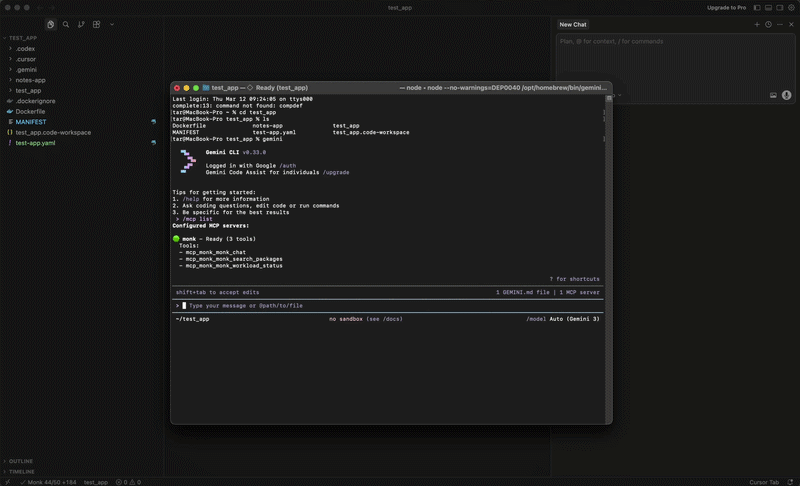The image size is (800, 486).
Task: Open test_app.code-workspace file
Action: (53, 133)
